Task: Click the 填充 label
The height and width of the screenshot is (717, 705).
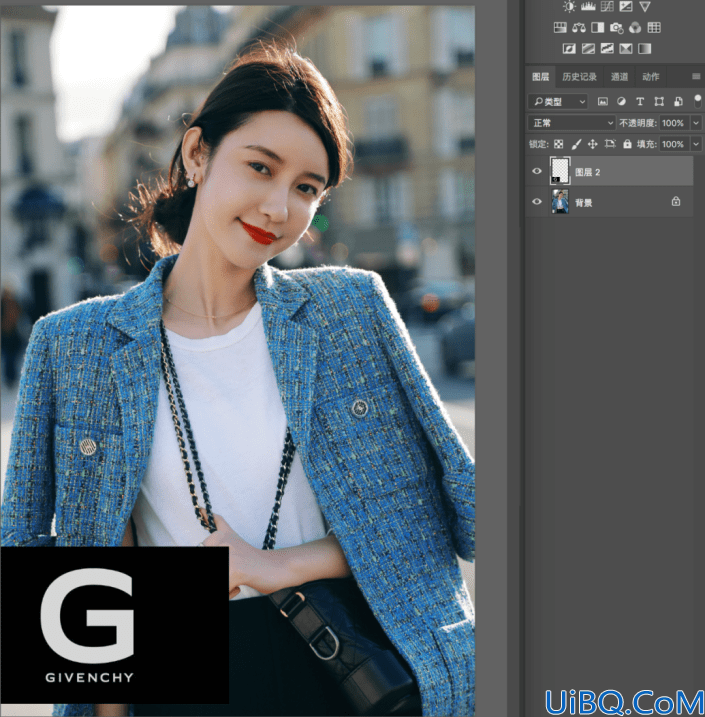Action: [x=646, y=144]
